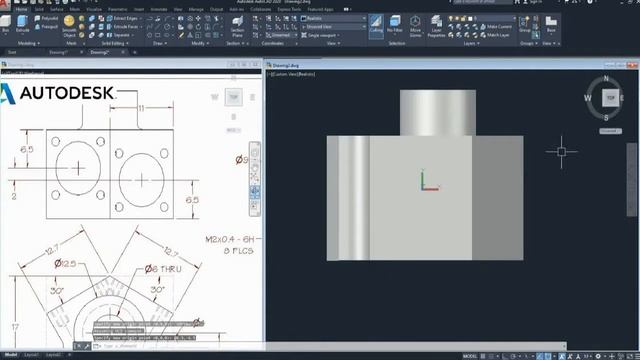Select the Move Gizmo tool
Image resolution: width=640 pixels, height=360 pixels.
415,26
